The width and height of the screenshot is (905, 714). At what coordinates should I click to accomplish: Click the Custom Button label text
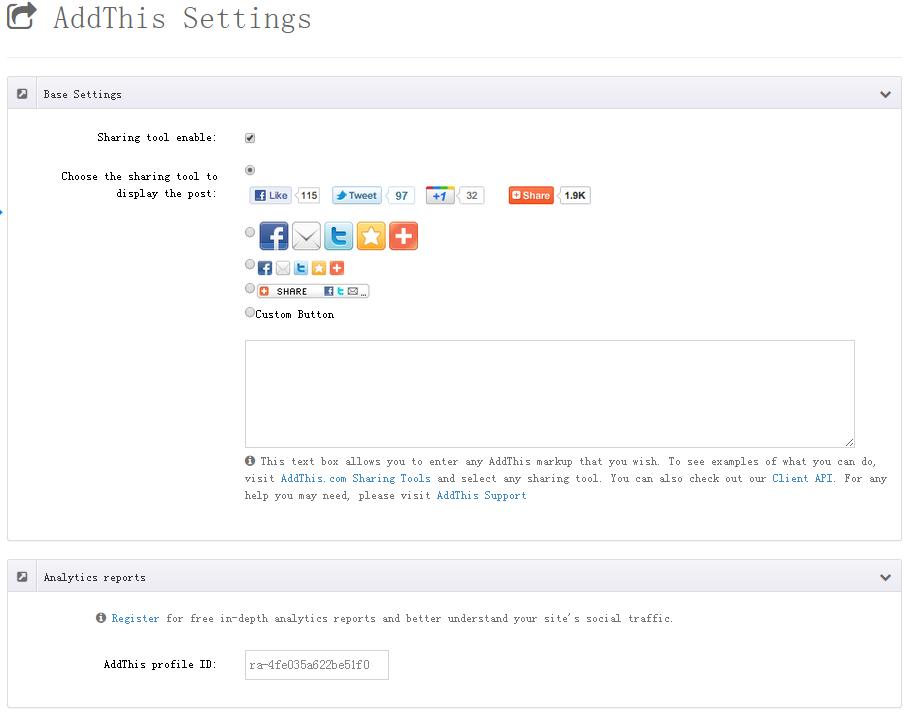pyautogui.click(x=294, y=314)
